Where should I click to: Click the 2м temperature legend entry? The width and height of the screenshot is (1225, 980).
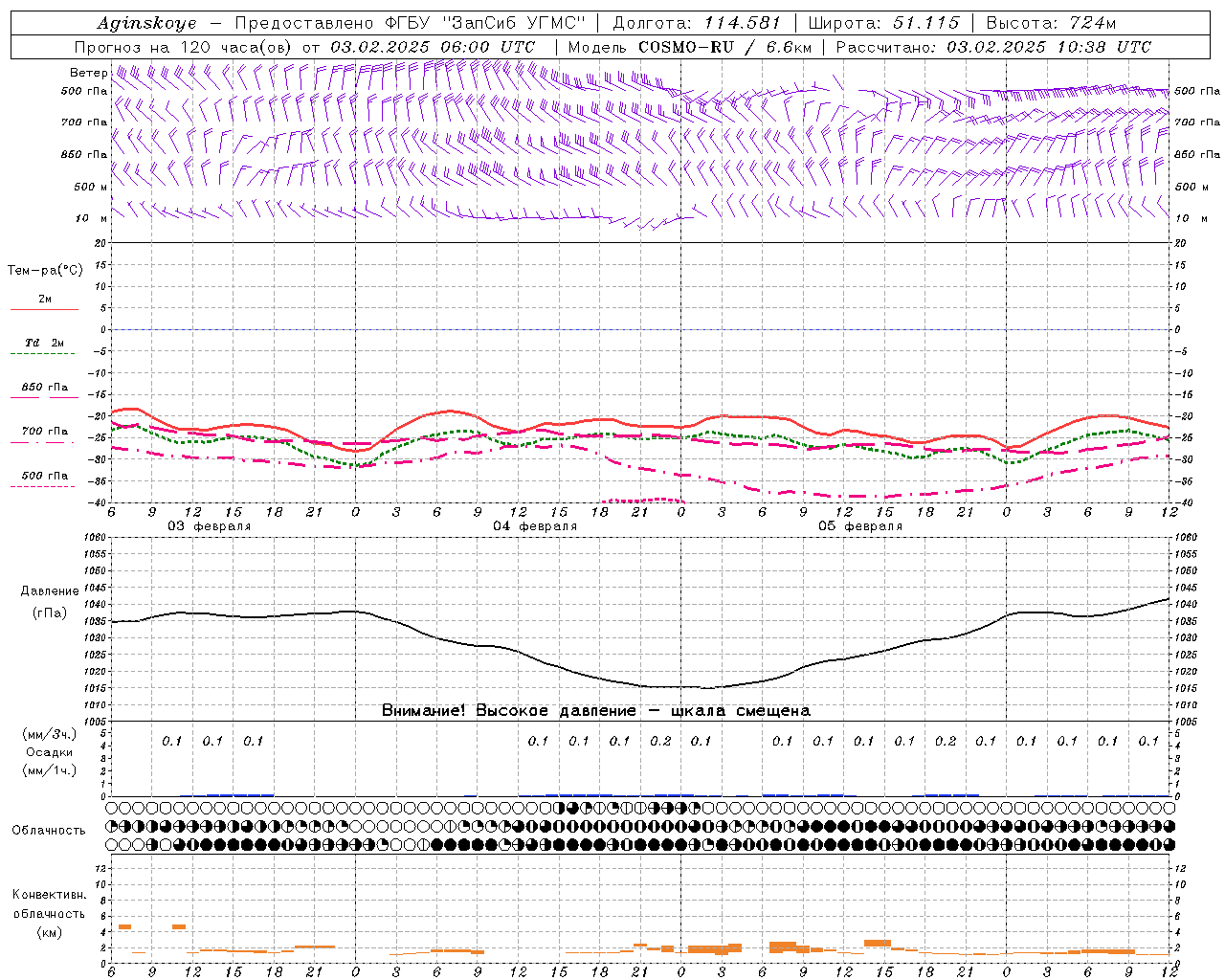coord(45,300)
